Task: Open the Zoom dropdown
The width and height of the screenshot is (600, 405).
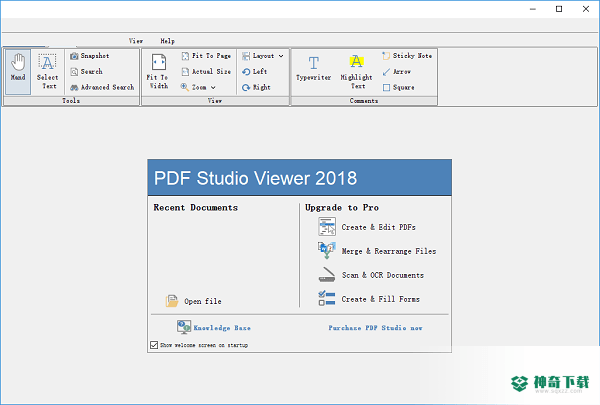Action: point(198,87)
